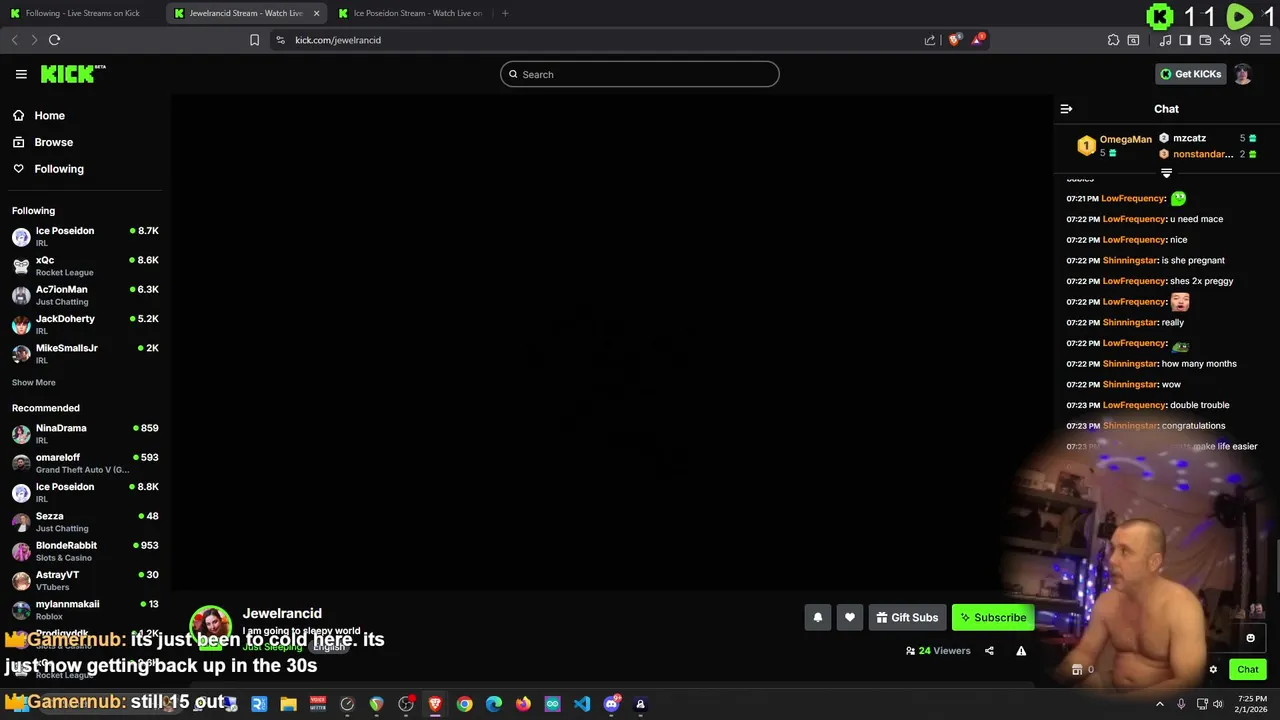
Task: Open JackDoherty channel in sidebar
Action: click(85, 324)
